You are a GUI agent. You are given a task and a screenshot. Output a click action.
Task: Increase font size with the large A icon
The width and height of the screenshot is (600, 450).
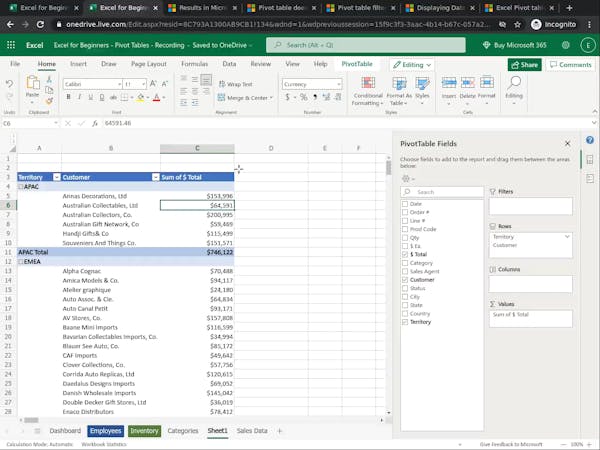[x=153, y=84]
